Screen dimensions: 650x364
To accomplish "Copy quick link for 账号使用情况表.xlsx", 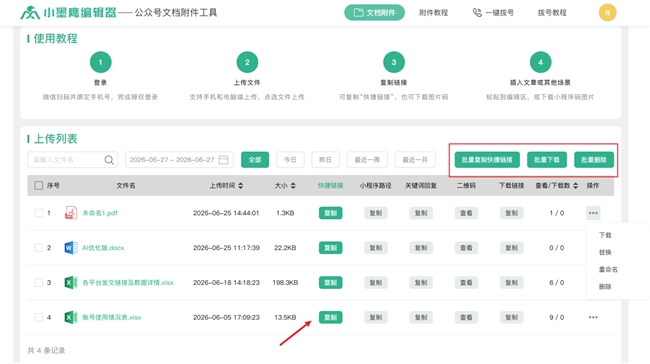I will [x=330, y=317].
